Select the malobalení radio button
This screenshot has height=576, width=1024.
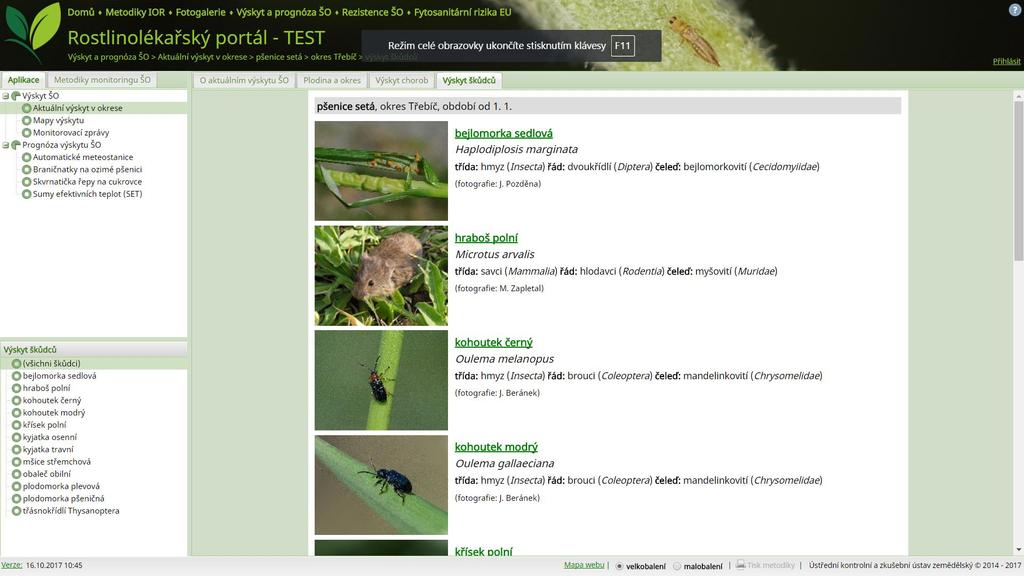pyautogui.click(x=677, y=566)
